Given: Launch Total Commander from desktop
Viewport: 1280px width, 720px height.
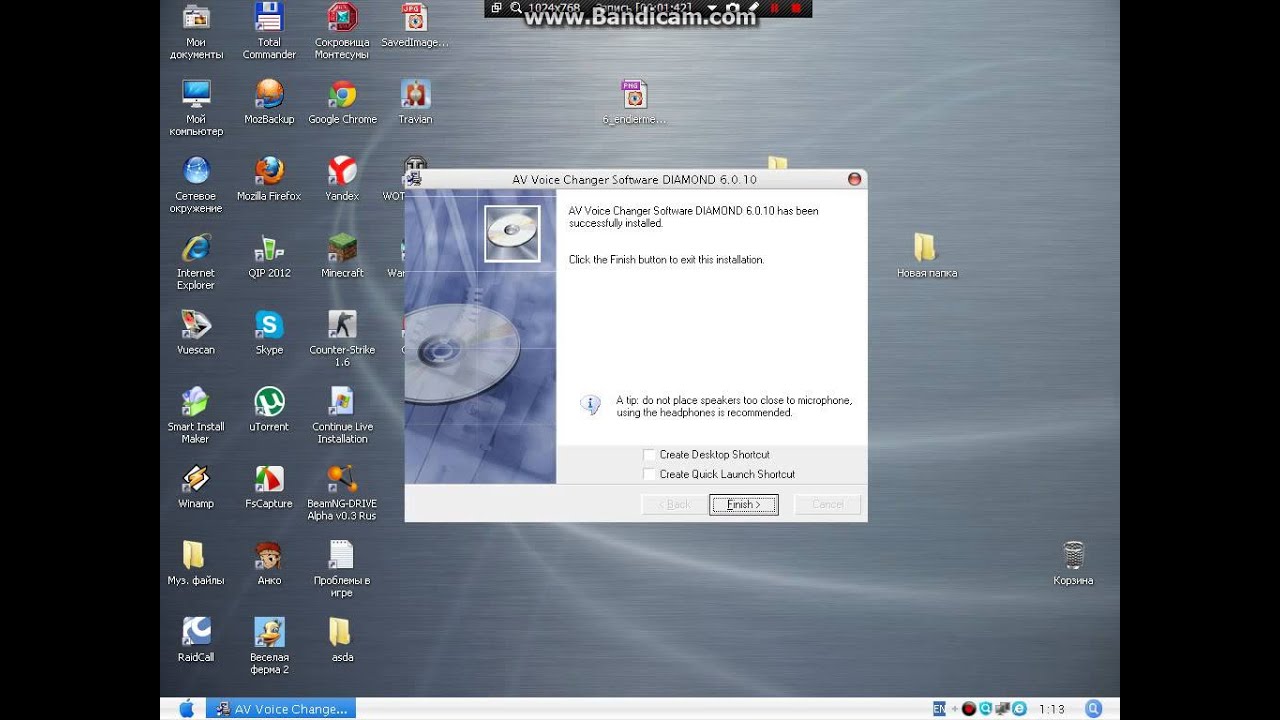Looking at the screenshot, I should pyautogui.click(x=269, y=32).
